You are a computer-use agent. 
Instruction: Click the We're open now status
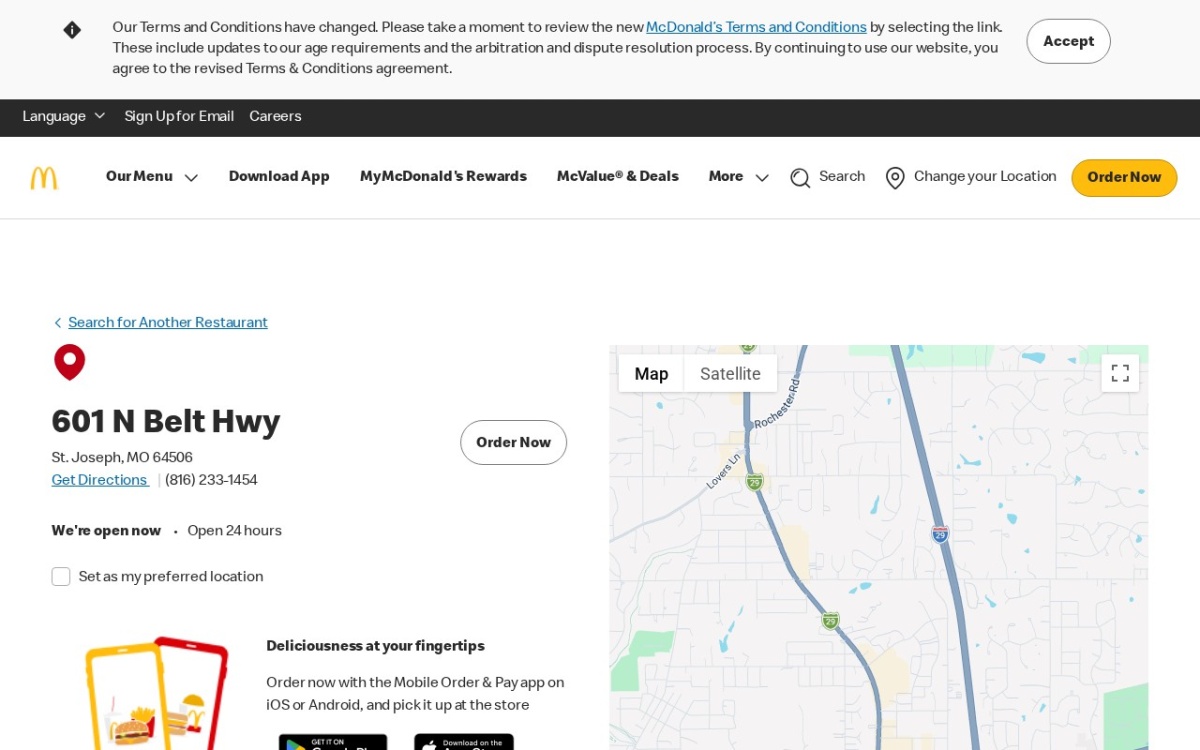tap(106, 531)
